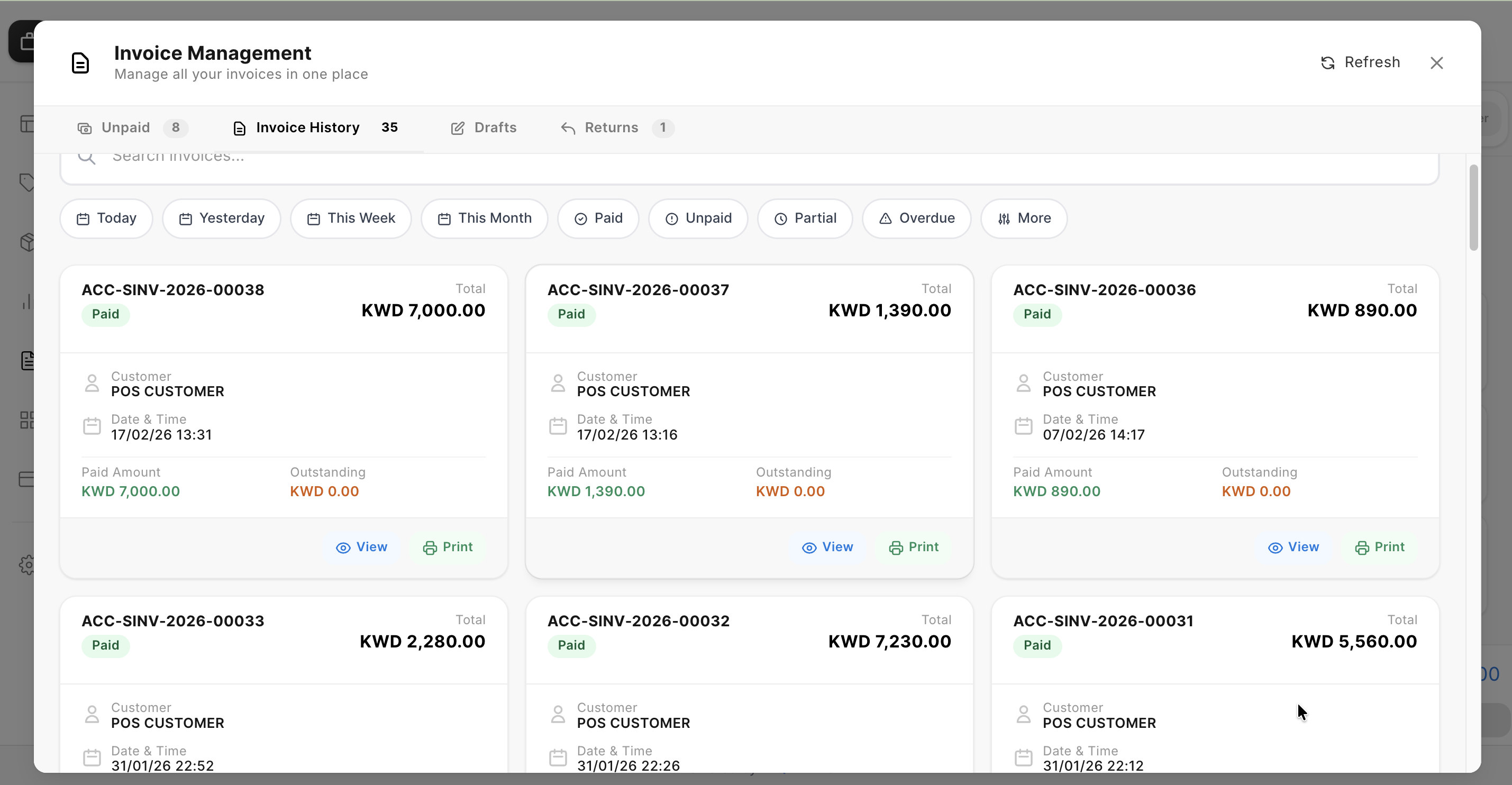
Task: View invoice ACC-SINV-2026-00037
Action: 827,547
